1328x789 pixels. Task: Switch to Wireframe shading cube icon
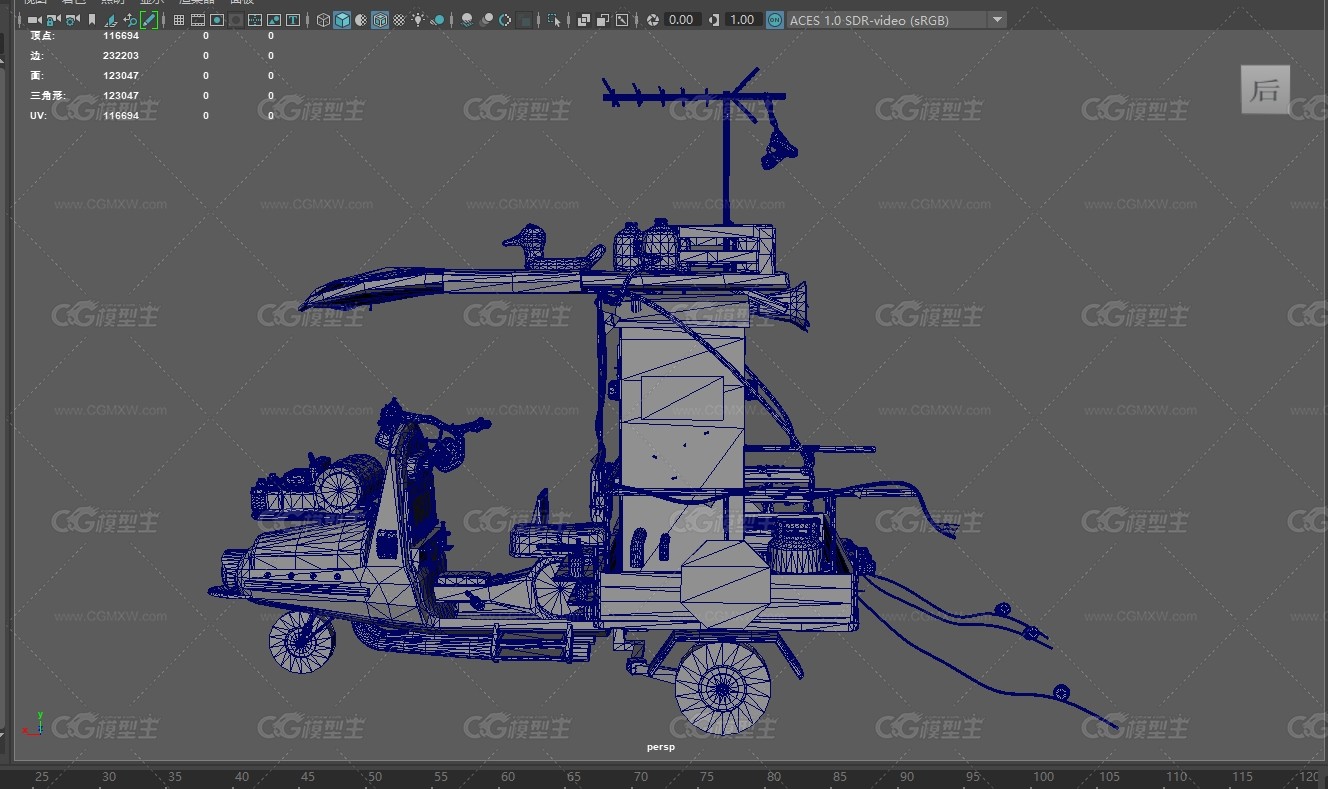[x=323, y=20]
